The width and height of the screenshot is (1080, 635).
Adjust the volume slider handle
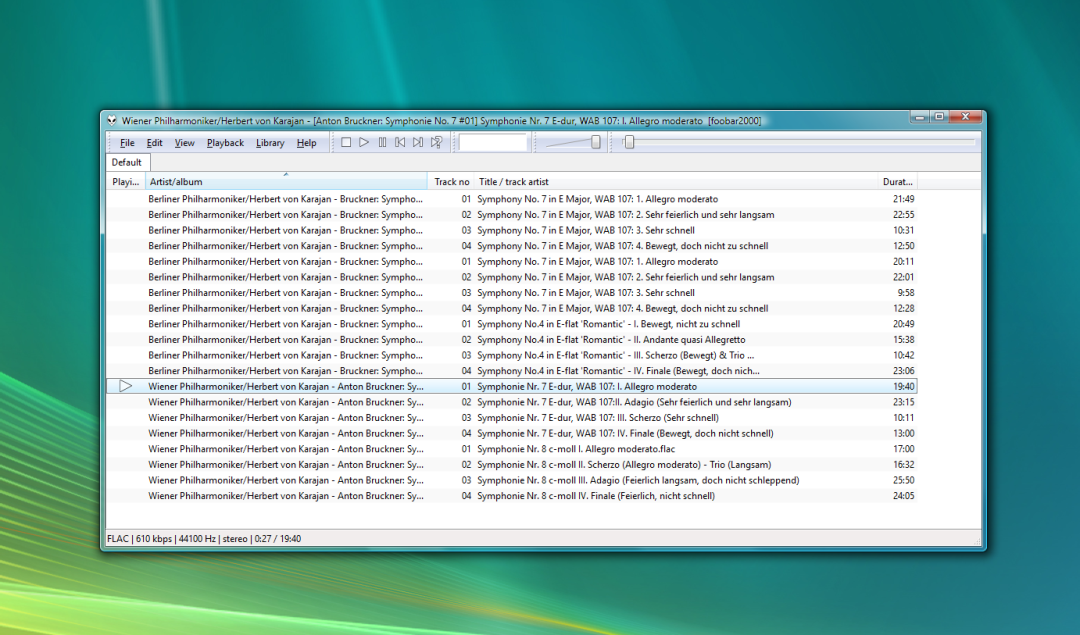pos(596,142)
